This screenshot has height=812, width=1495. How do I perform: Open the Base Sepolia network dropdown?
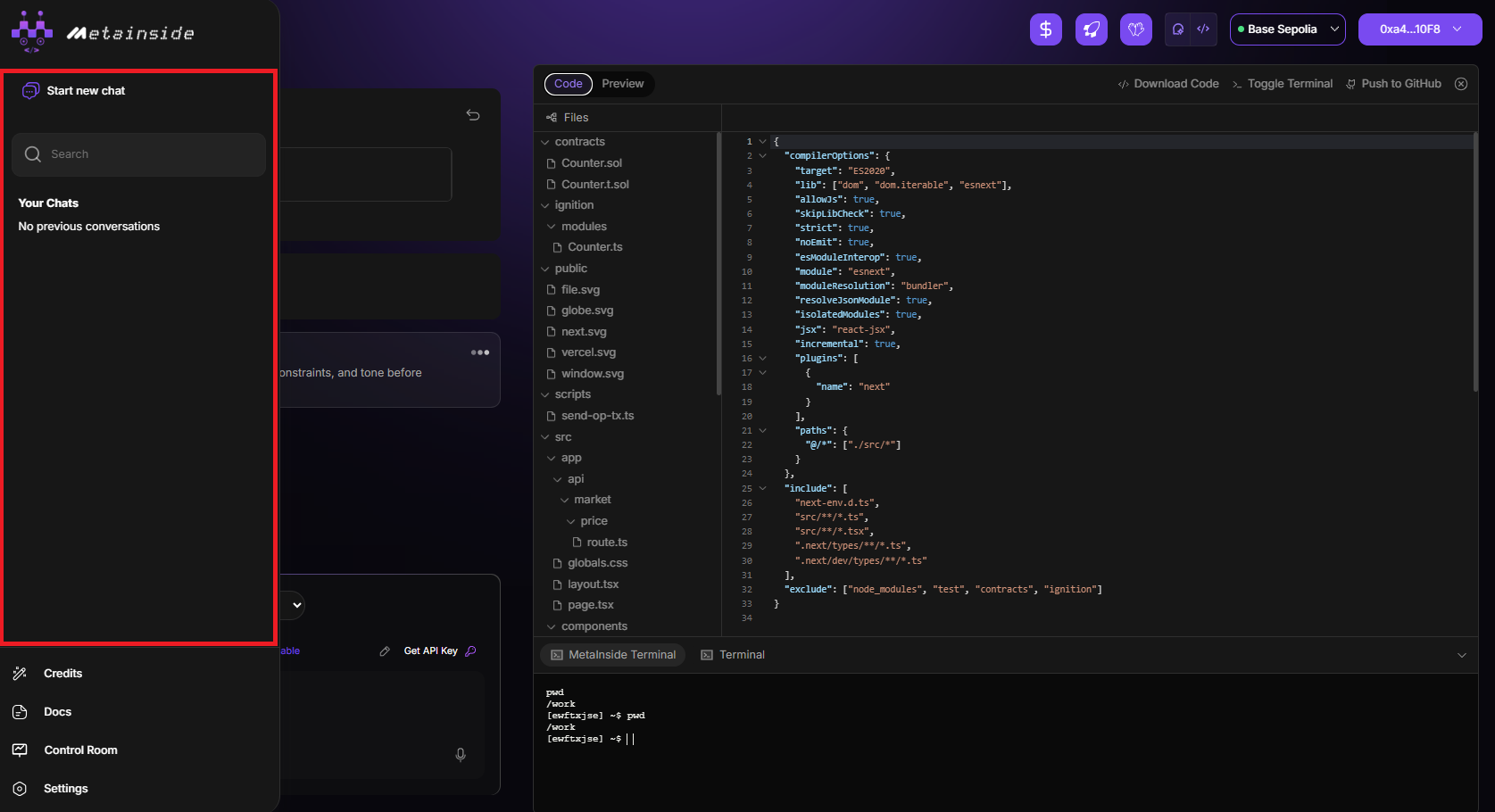tap(1287, 29)
